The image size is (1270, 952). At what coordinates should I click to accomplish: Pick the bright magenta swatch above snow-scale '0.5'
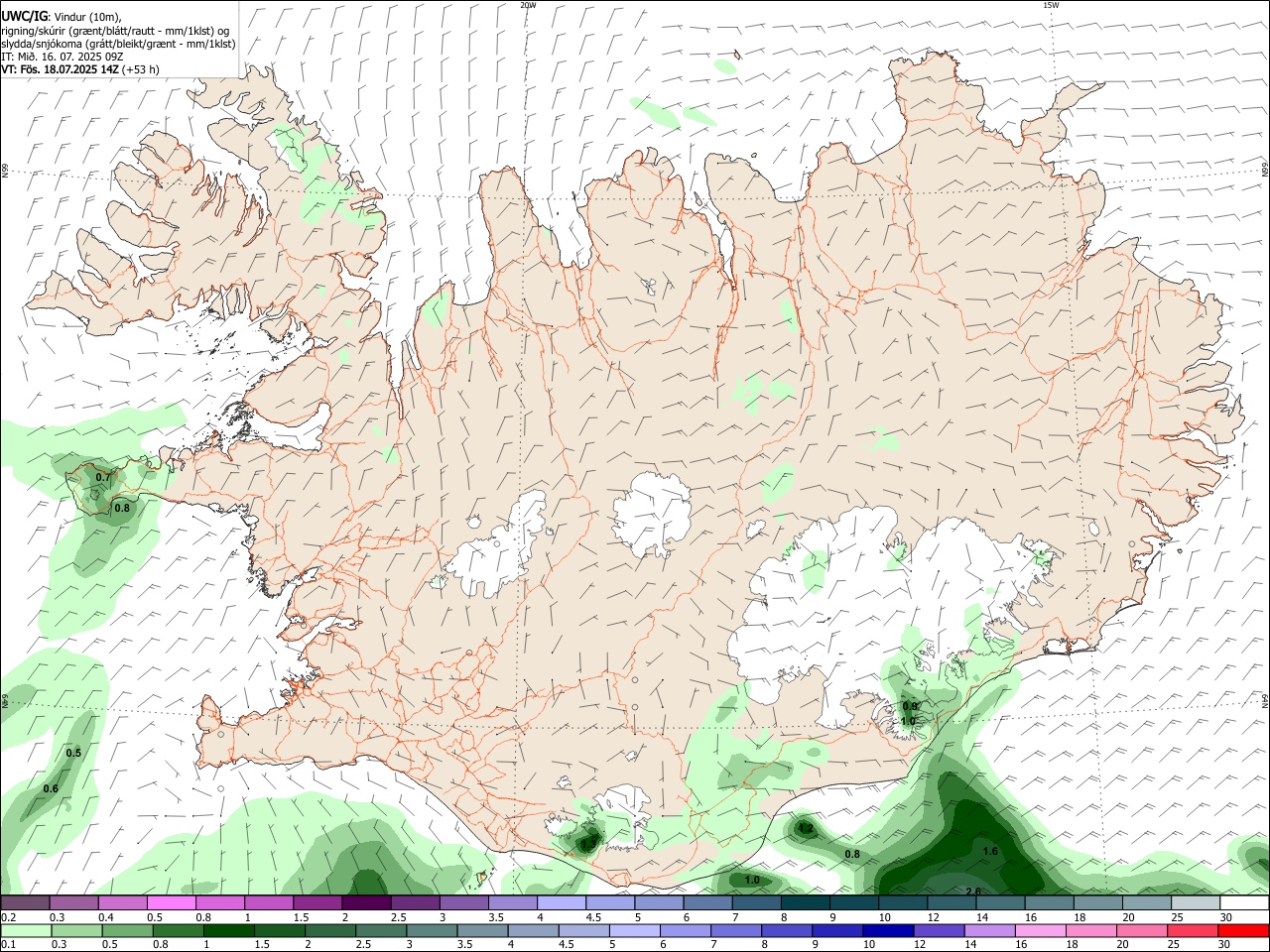coord(171,902)
